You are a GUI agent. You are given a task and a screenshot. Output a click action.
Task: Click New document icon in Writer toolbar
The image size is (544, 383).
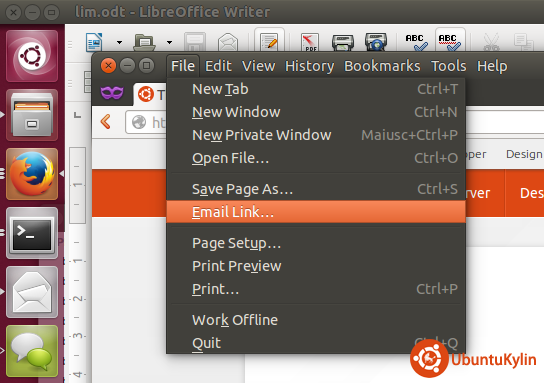[x=94, y=42]
